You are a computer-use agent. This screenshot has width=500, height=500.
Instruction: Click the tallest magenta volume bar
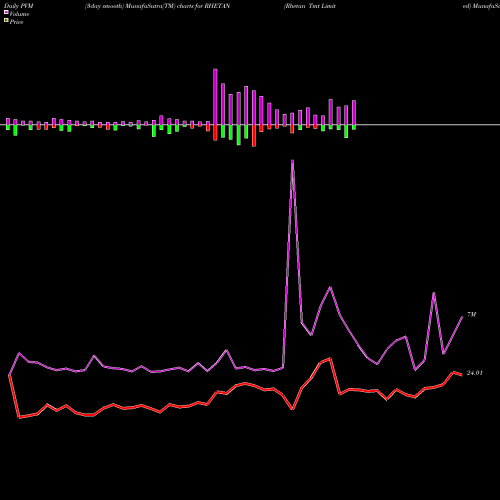(x=215, y=97)
